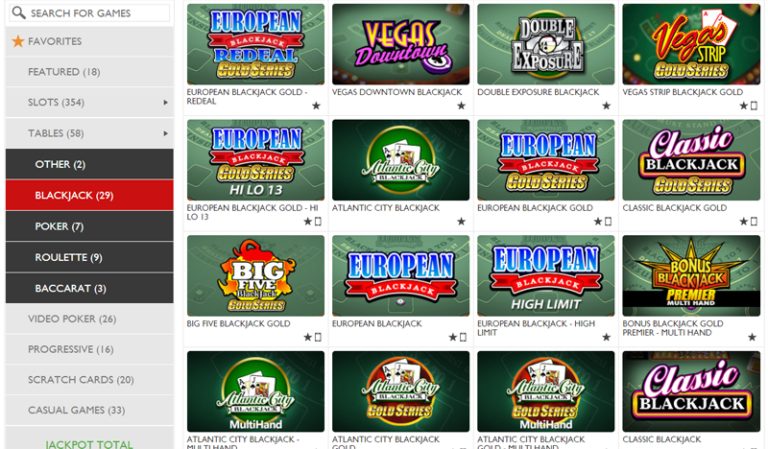Click the orange Favorites star icon

(18, 41)
